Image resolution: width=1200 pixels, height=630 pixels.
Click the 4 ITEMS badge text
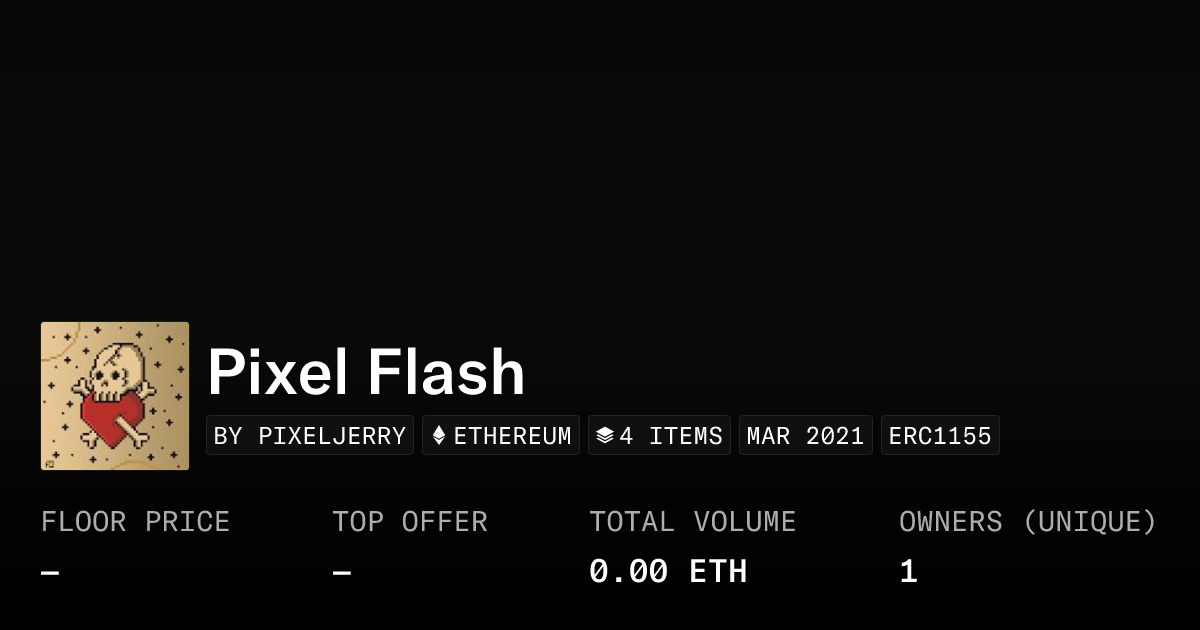671,436
